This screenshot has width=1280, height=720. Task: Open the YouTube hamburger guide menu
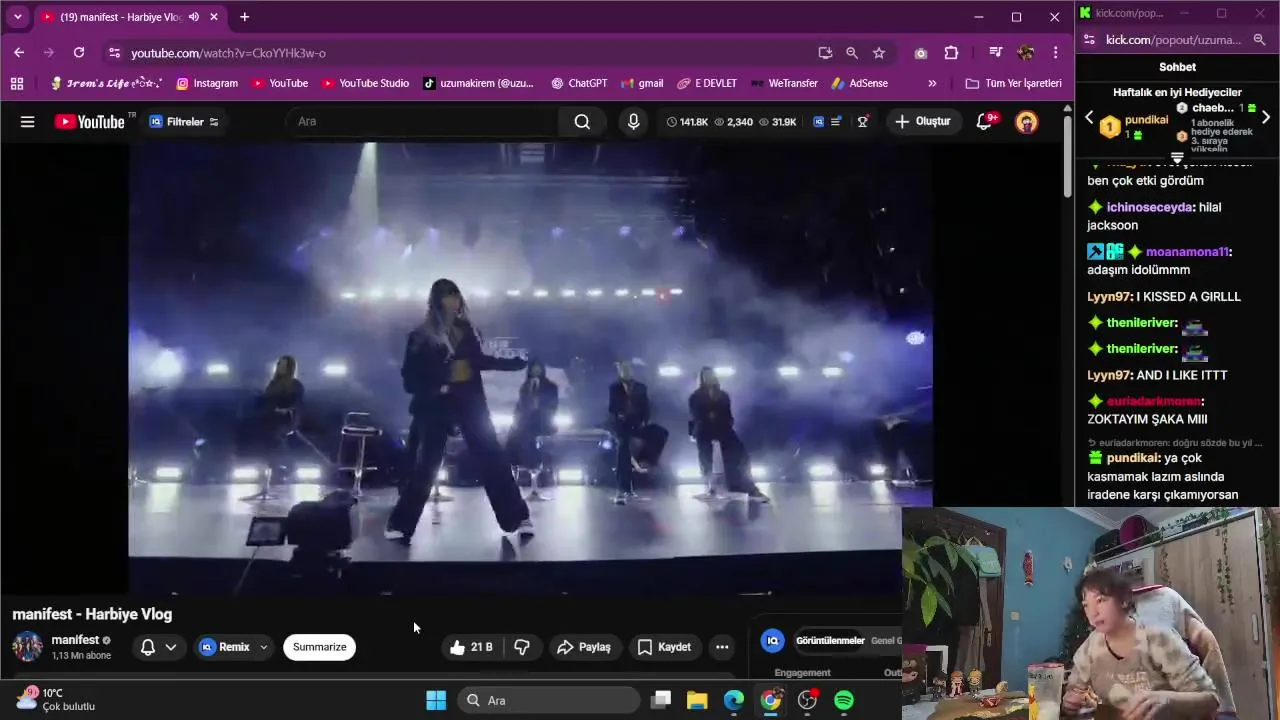[27, 122]
